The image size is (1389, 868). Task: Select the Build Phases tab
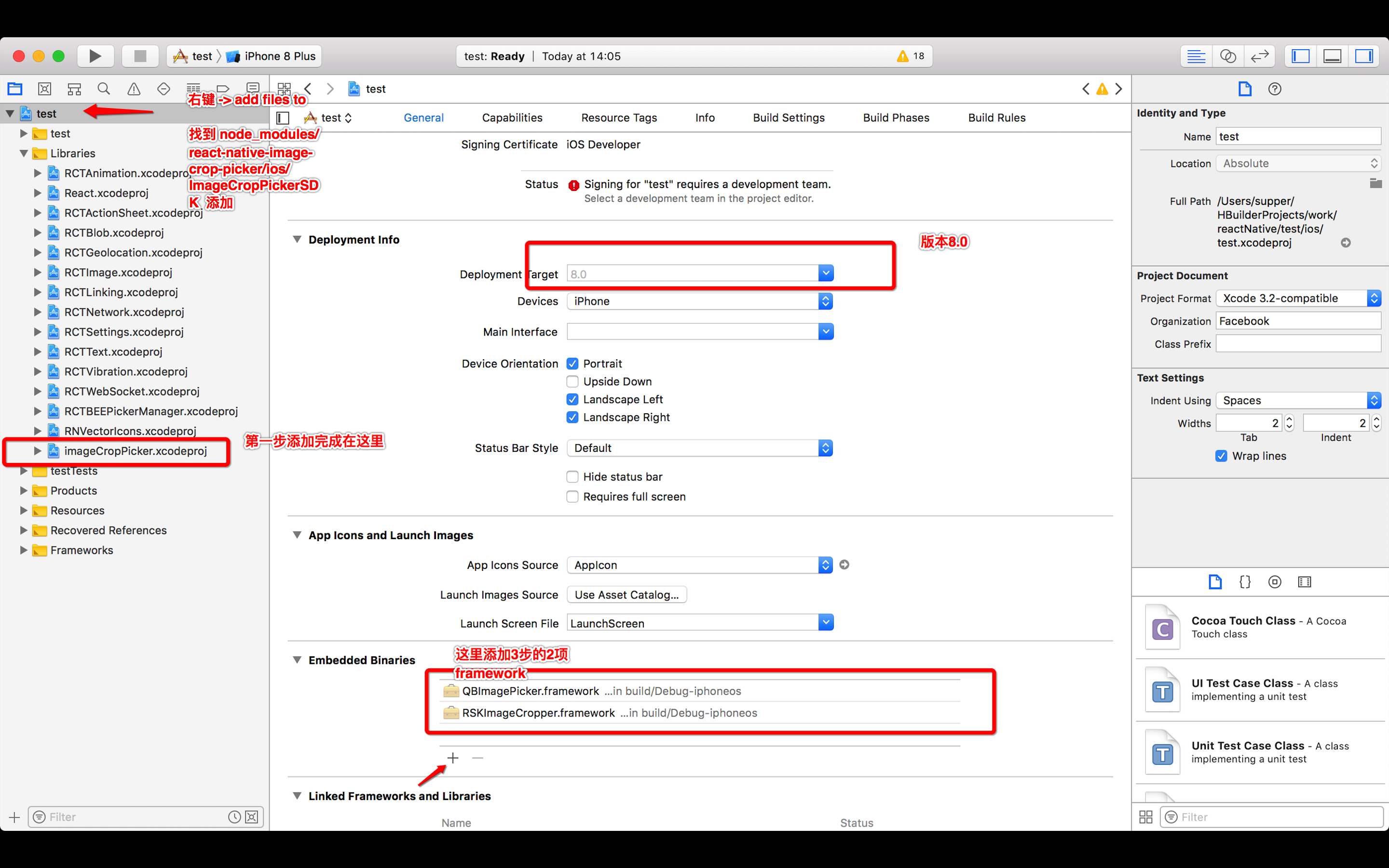[896, 117]
